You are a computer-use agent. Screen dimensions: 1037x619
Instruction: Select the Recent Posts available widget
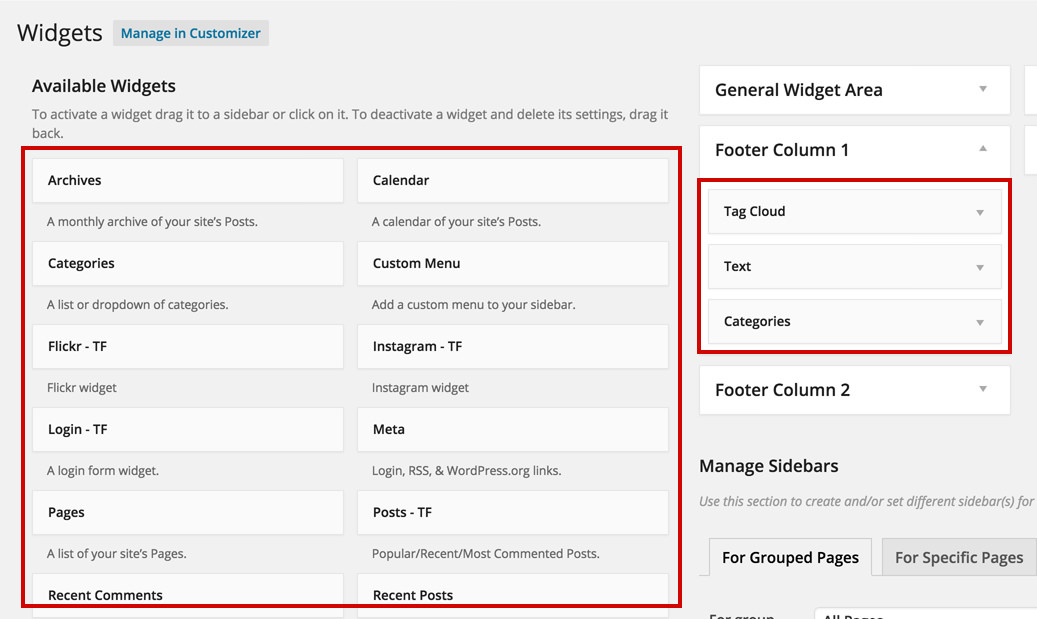pos(513,595)
